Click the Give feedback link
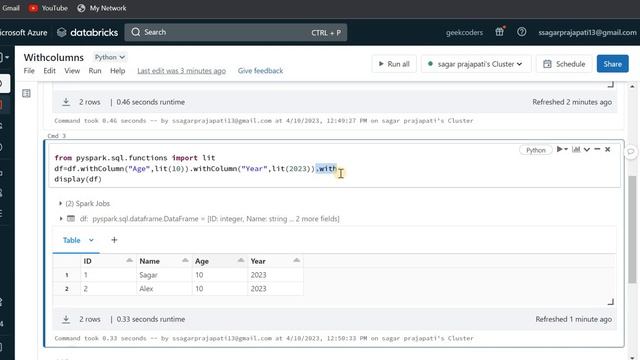The width and height of the screenshot is (640, 360). tap(260, 71)
